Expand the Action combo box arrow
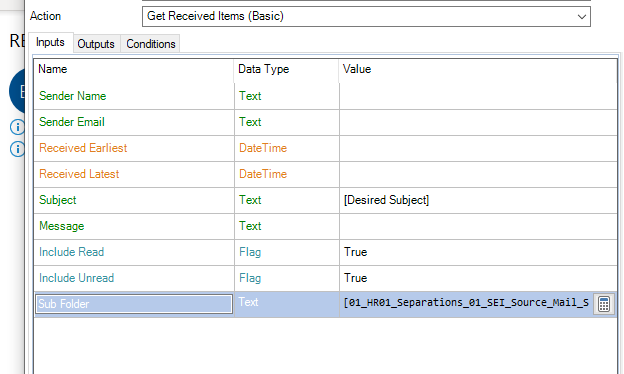Screen dimensions: 624x374 581,17
